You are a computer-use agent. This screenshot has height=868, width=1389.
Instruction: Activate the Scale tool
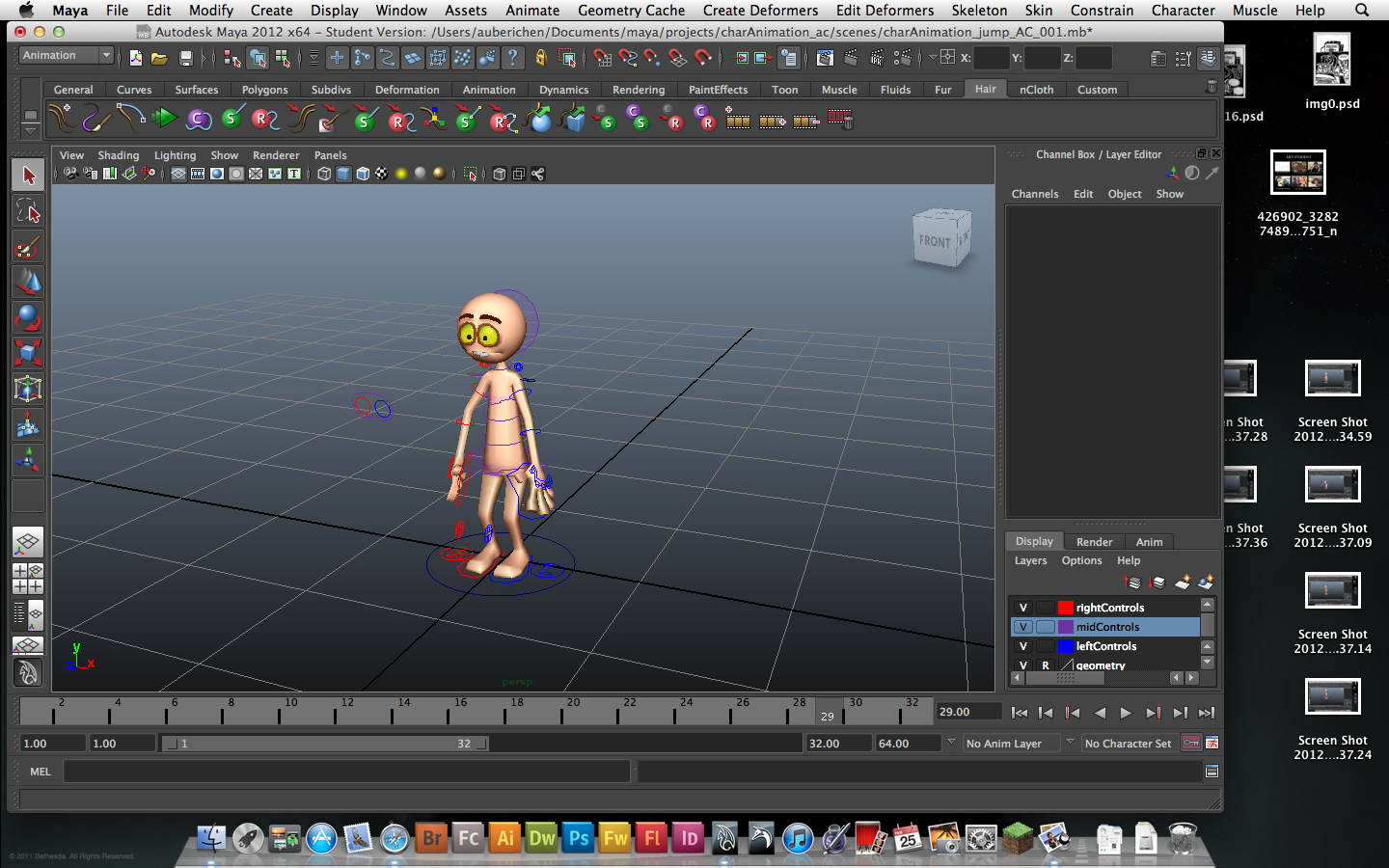tap(27, 354)
